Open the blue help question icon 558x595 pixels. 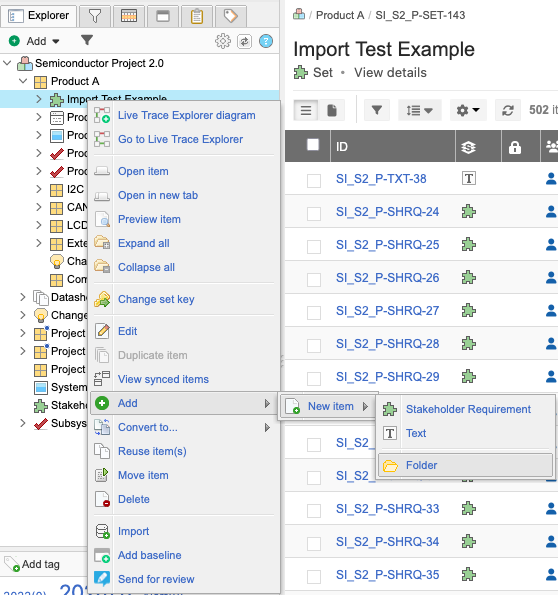266,41
